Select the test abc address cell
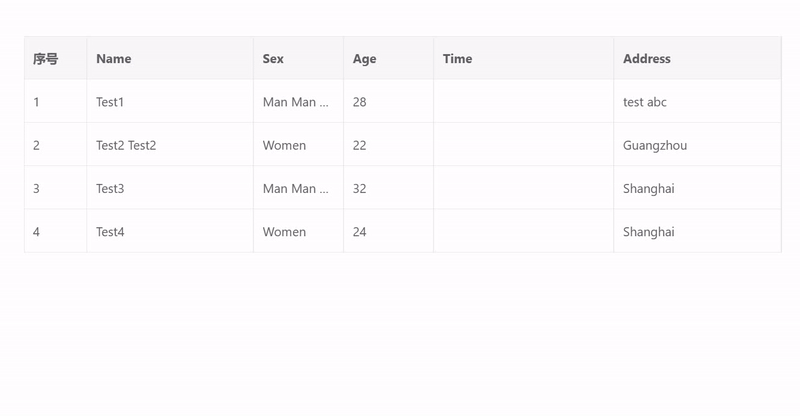This screenshot has height=416, width=800. (645, 102)
